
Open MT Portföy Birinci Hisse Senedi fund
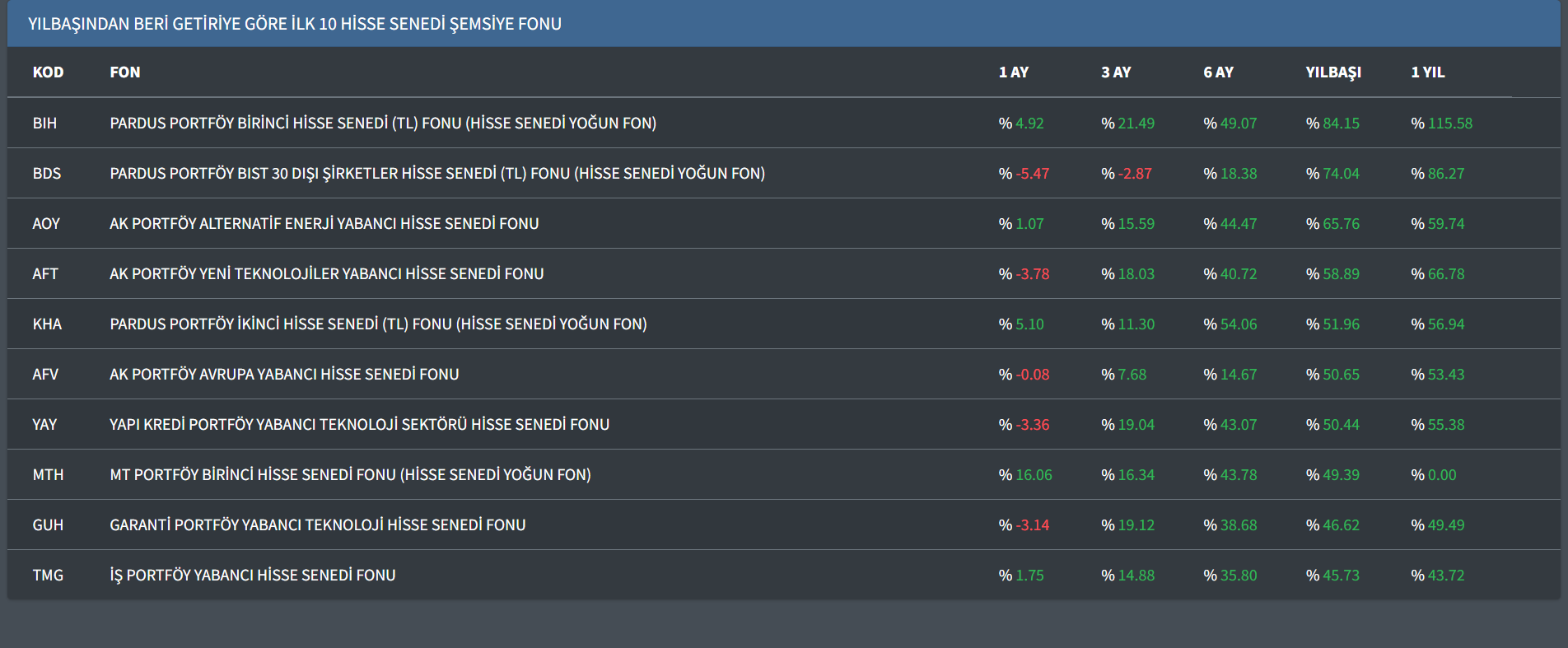coord(350,475)
